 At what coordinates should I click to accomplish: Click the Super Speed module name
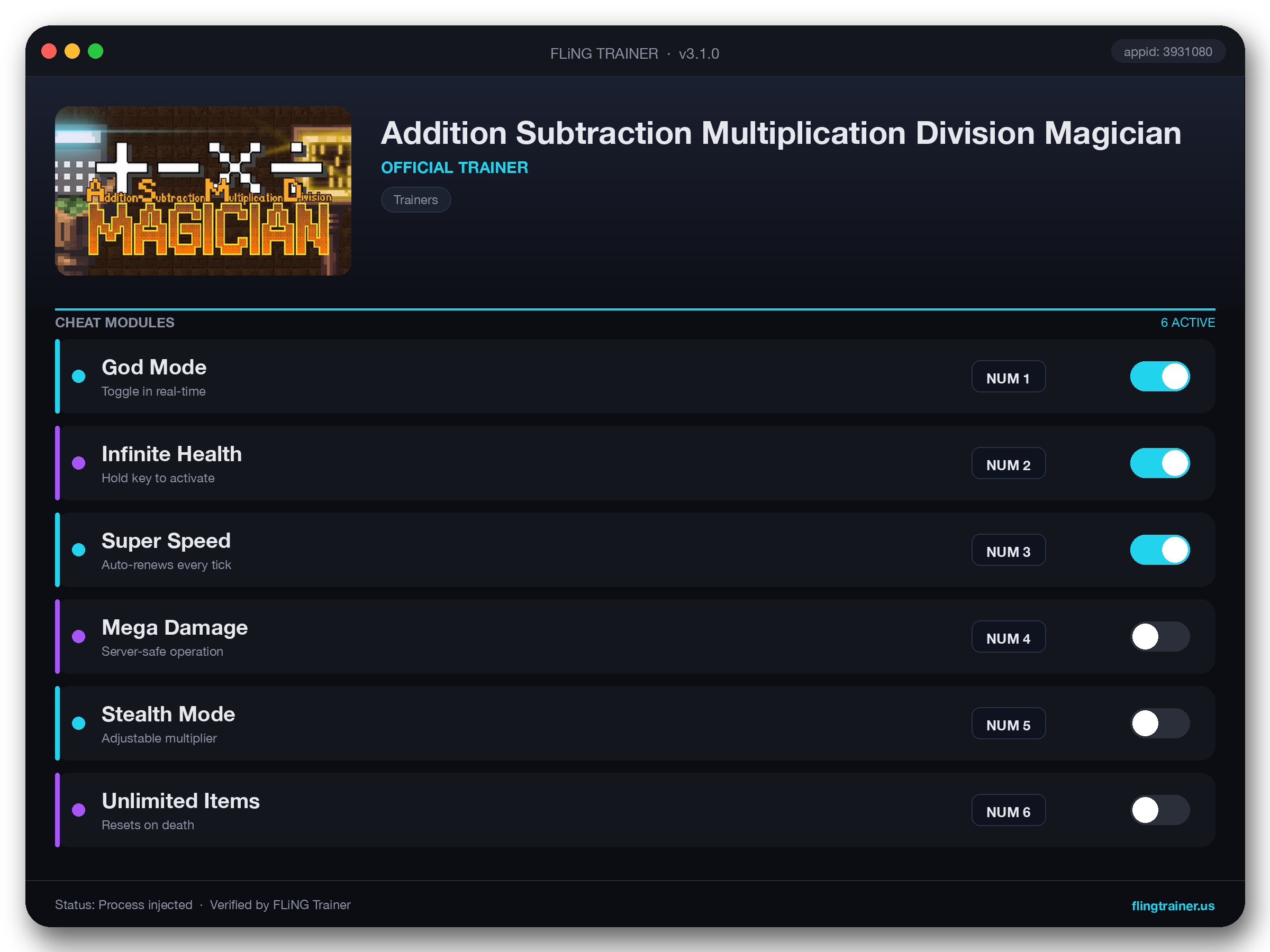pos(166,541)
